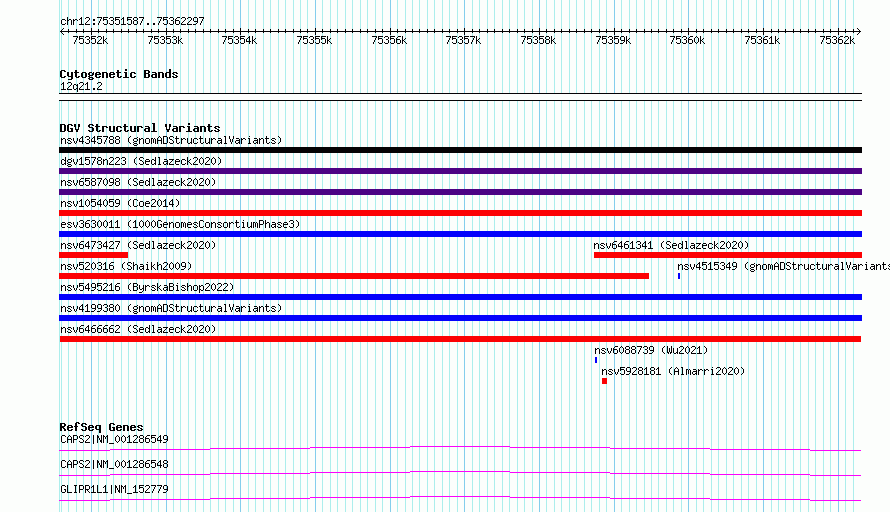890x512 pixels.
Task: Select the small red nsv5928181 square
Action: (x=604, y=381)
